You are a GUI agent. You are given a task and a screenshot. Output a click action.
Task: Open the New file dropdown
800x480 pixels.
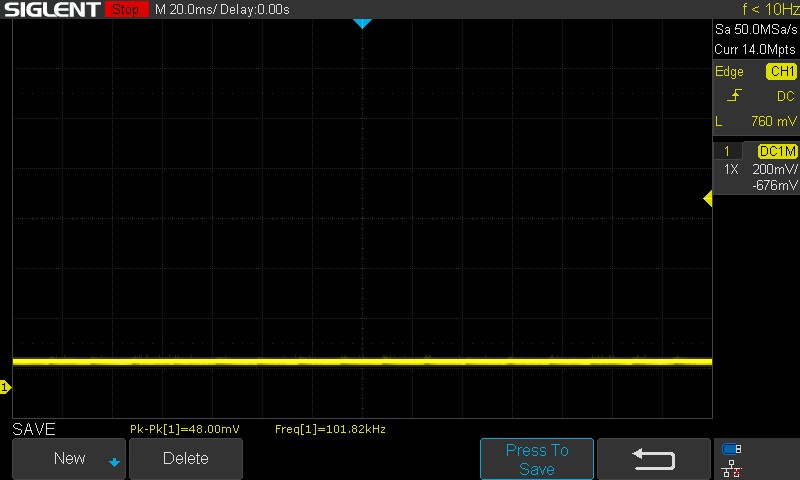point(69,458)
